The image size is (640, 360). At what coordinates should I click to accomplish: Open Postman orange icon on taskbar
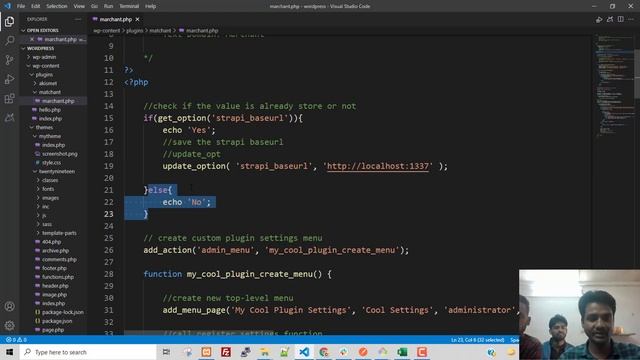(x=363, y=352)
